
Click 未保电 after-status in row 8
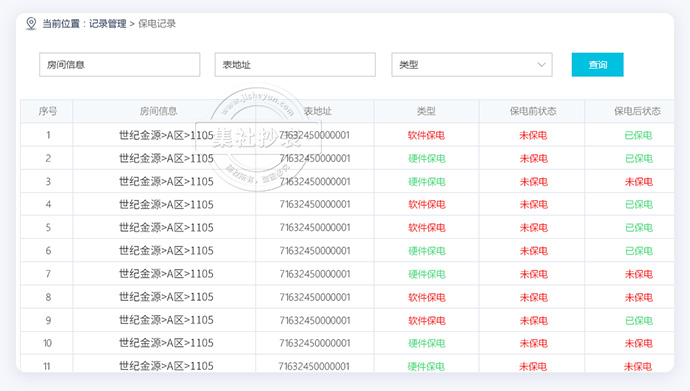pyautogui.click(x=639, y=297)
